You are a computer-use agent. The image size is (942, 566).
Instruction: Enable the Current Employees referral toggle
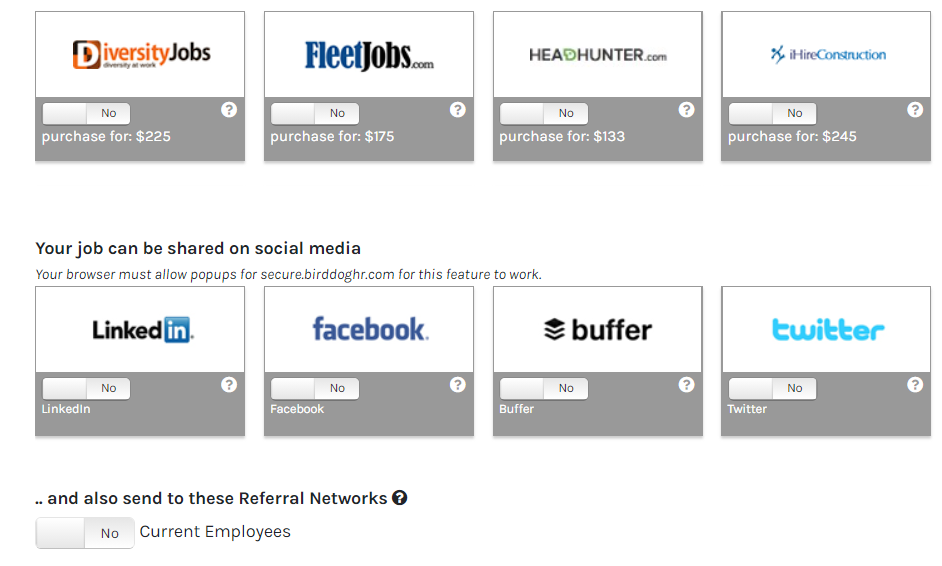coord(86,533)
